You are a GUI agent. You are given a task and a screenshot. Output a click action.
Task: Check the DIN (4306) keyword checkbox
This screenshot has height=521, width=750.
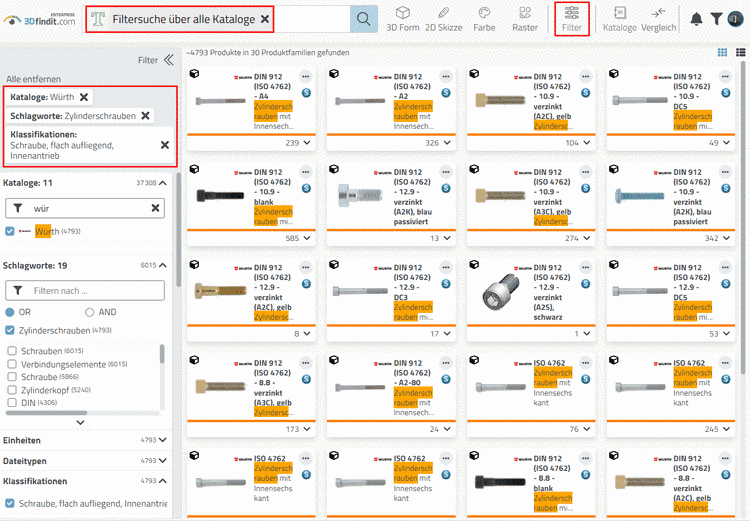coord(12,403)
